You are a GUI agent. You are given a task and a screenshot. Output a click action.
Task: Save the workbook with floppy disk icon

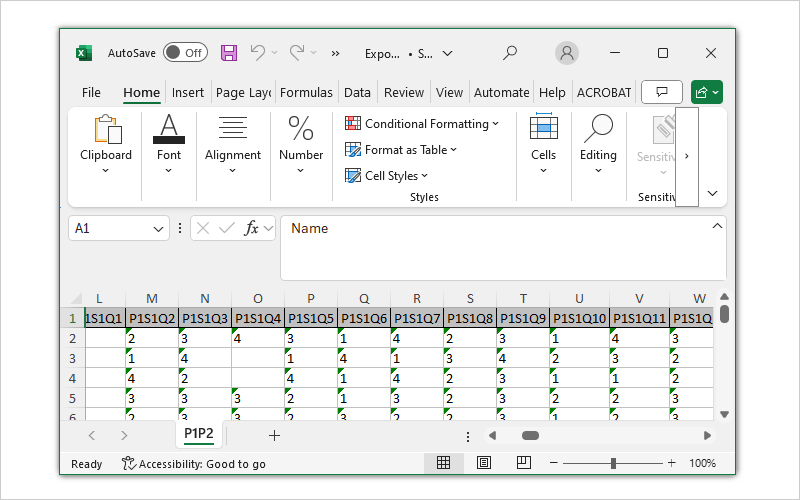(229, 53)
